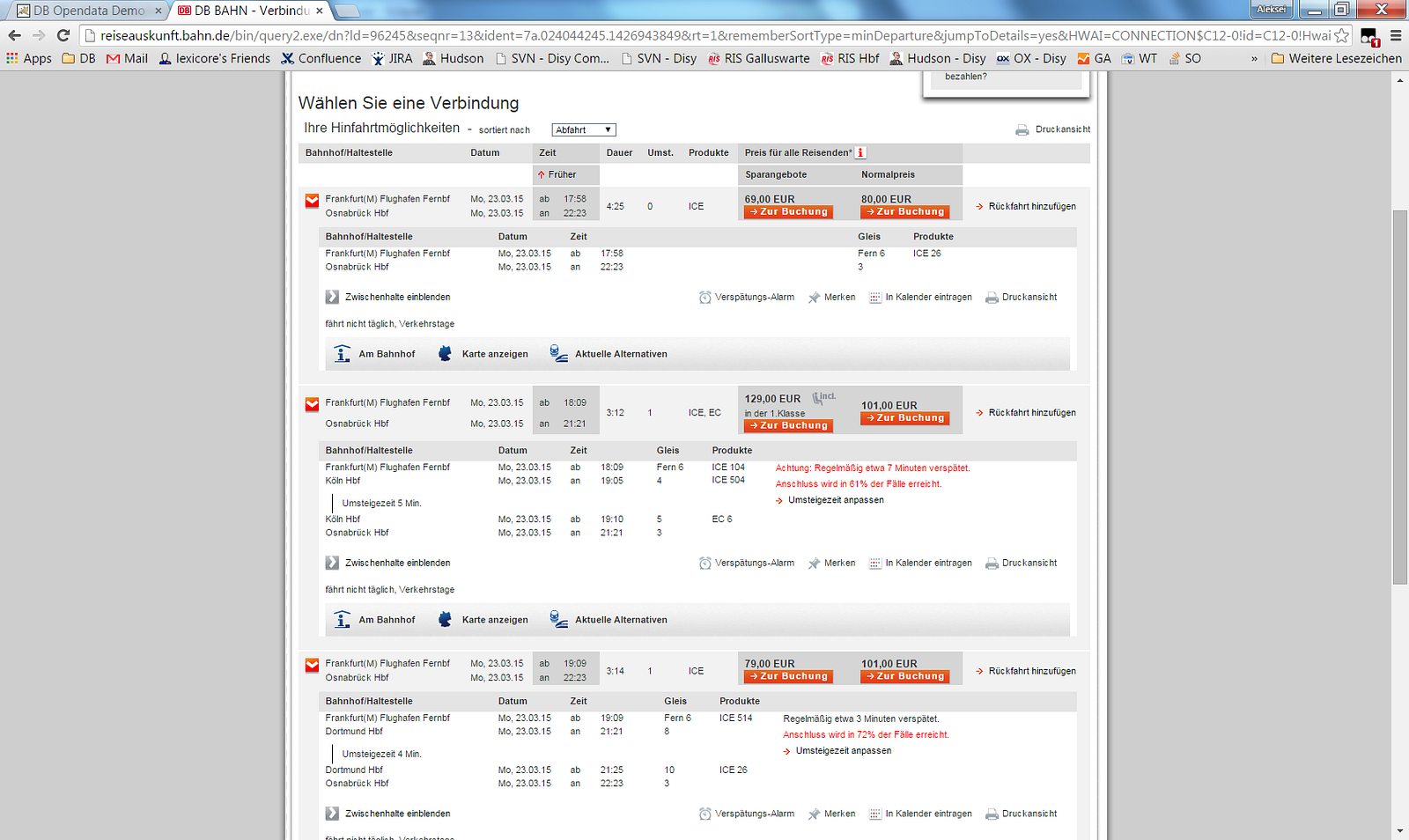Open price info icon next to Preis für alle Reisenden
Screen dimensions: 1409x840
tap(860, 152)
